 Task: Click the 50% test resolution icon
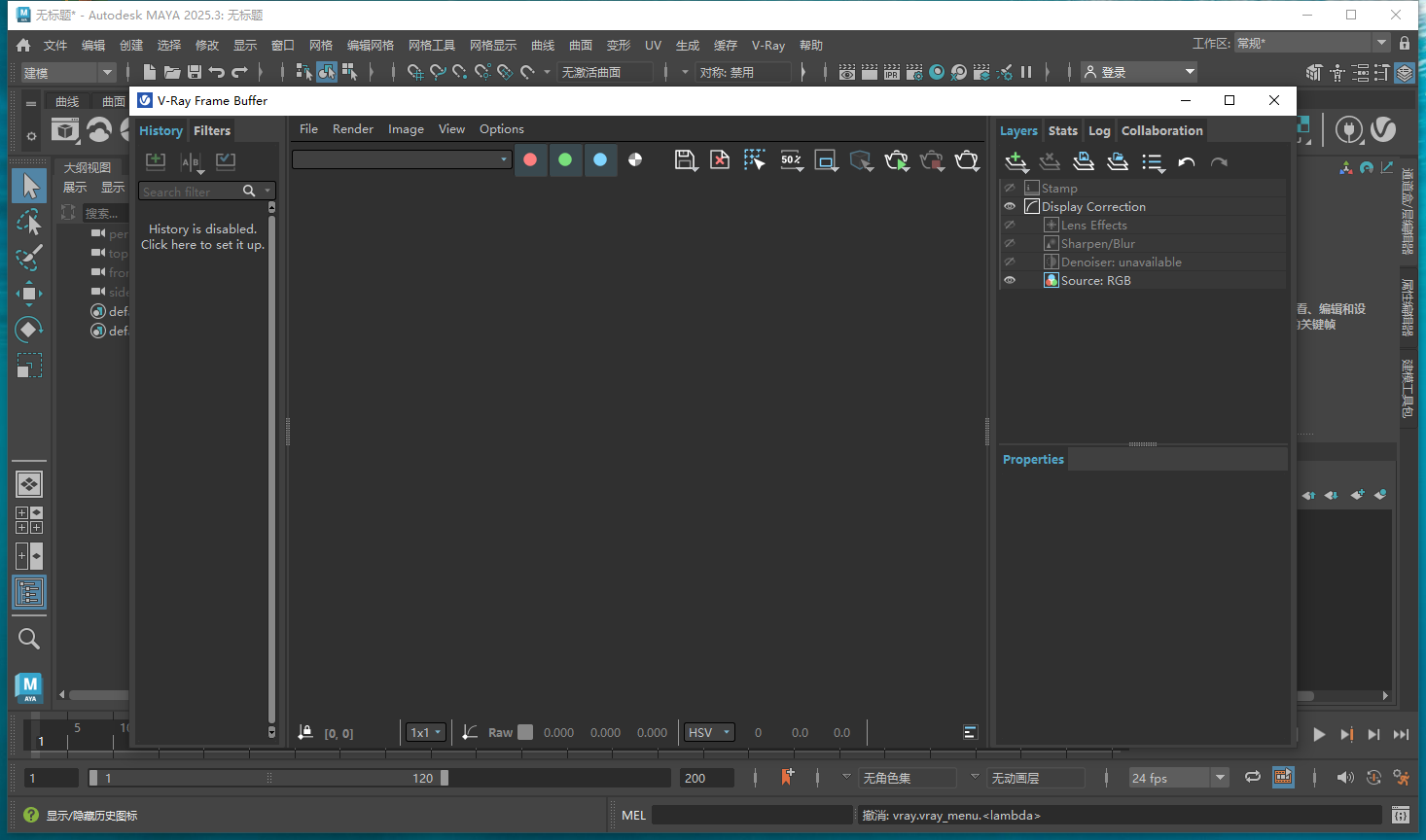pos(792,160)
